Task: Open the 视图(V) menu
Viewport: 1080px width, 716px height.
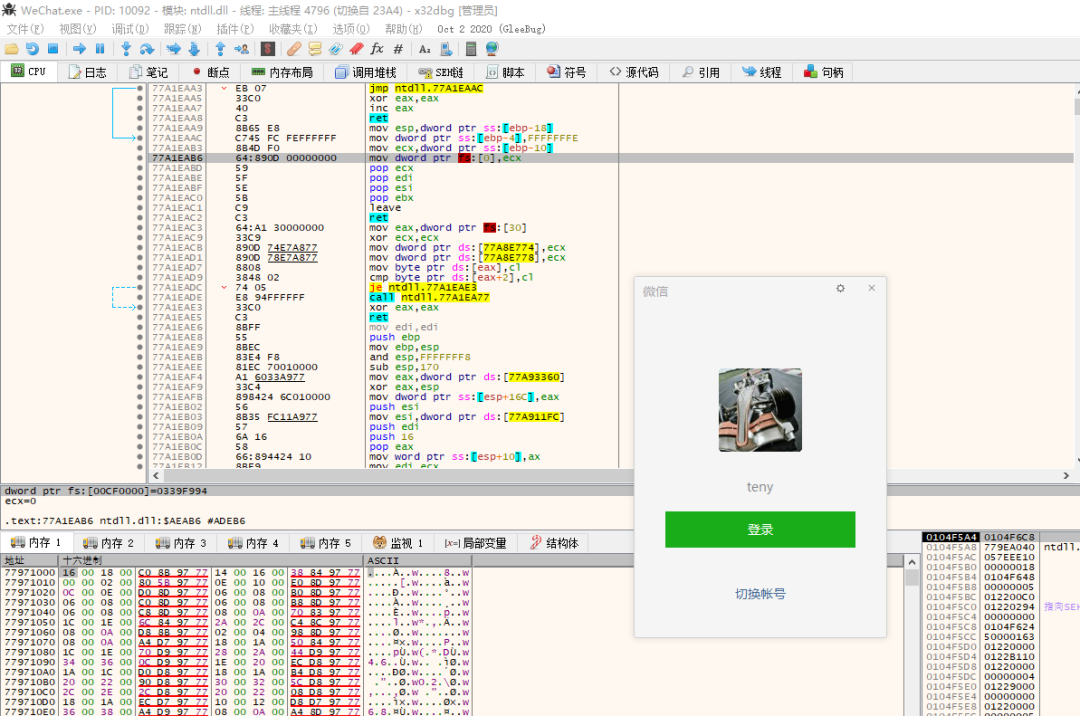Action: [78, 29]
